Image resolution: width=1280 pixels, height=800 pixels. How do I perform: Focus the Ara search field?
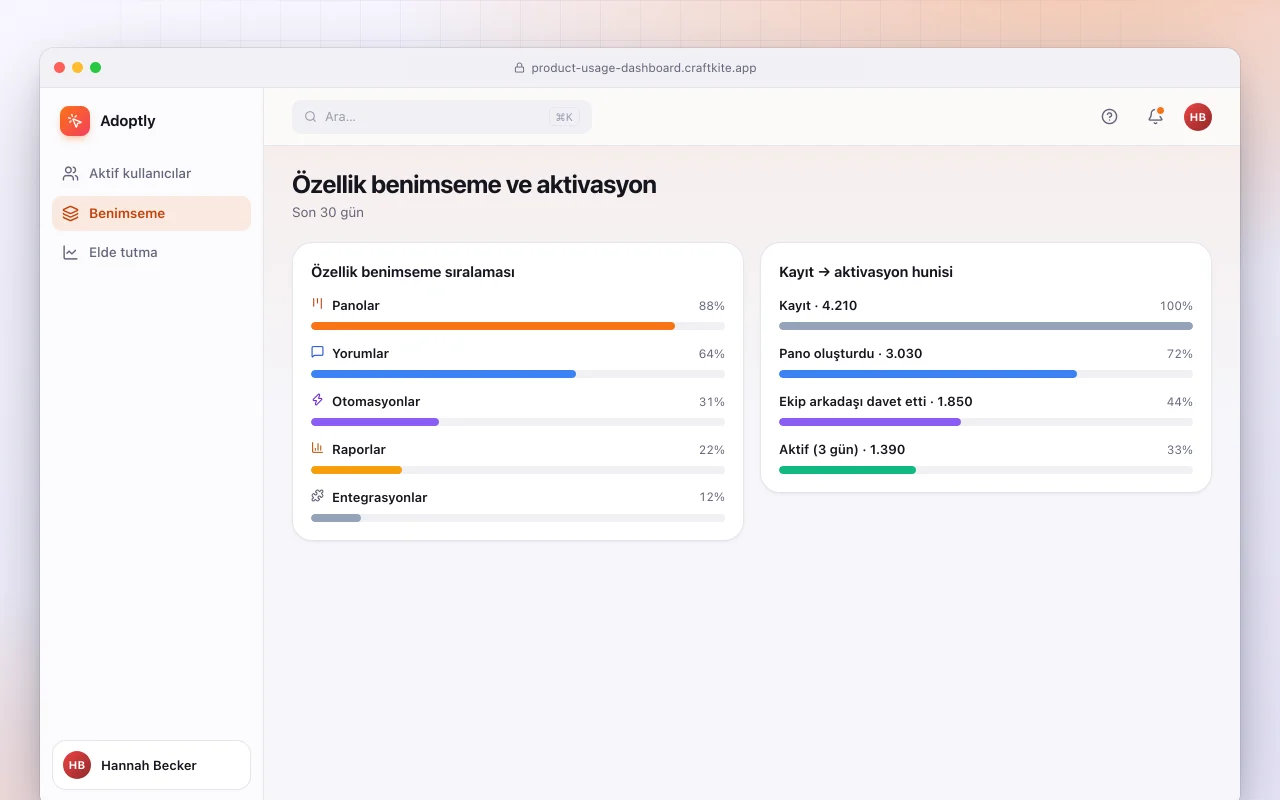(442, 117)
